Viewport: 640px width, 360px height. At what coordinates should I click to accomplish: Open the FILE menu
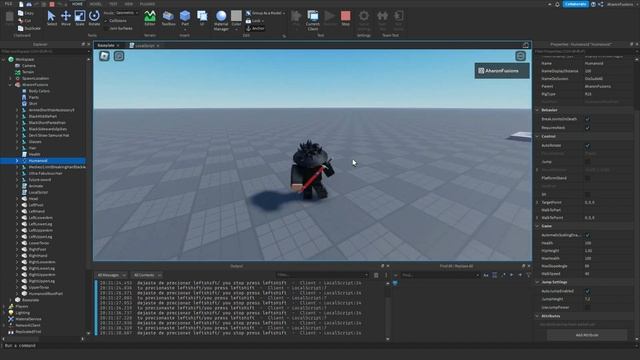pos(8,4)
